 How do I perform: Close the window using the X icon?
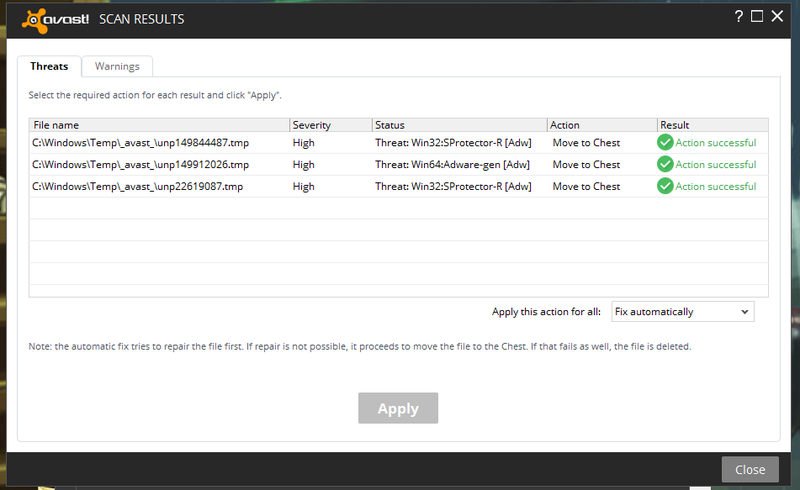coord(777,16)
